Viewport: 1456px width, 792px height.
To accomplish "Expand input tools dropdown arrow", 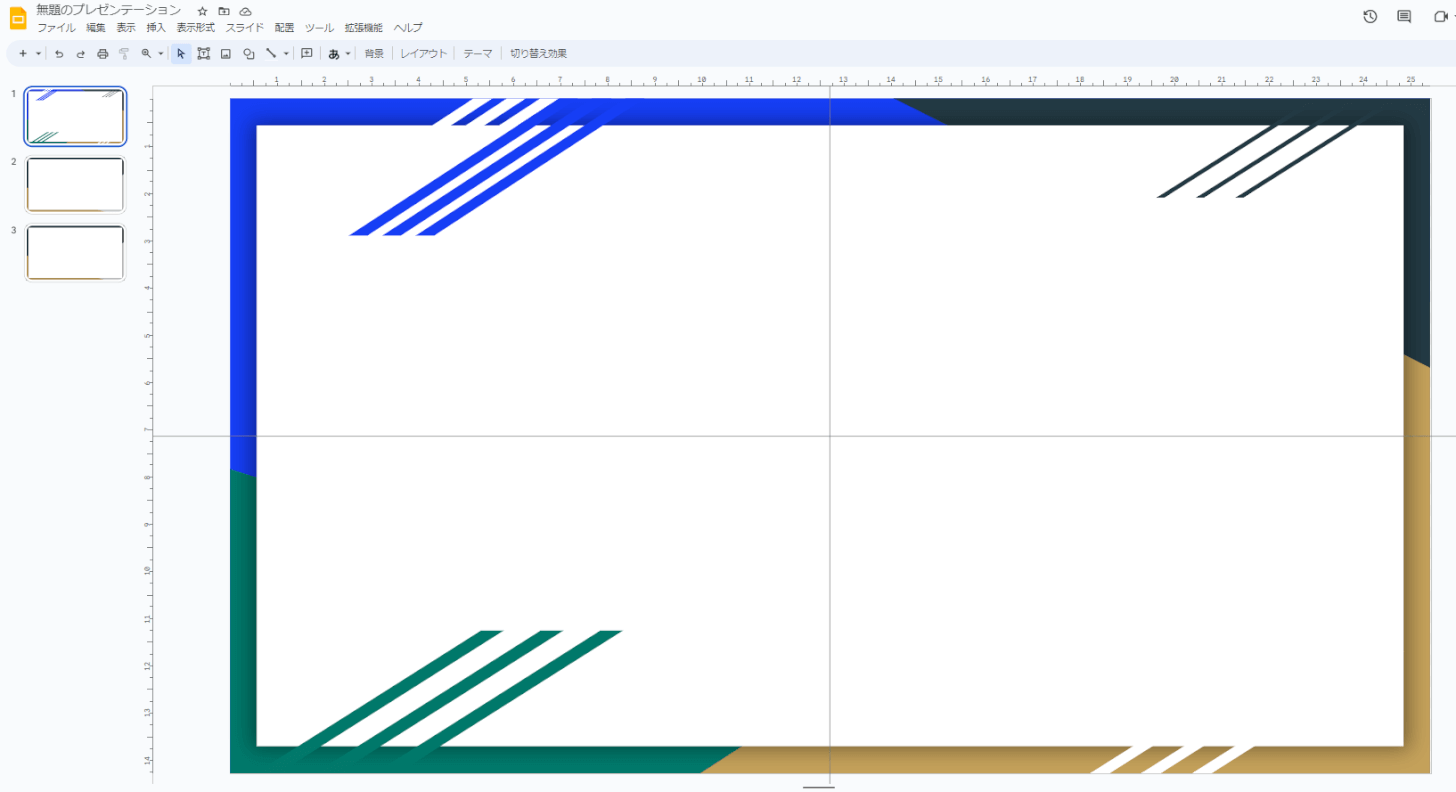I will coord(348,53).
